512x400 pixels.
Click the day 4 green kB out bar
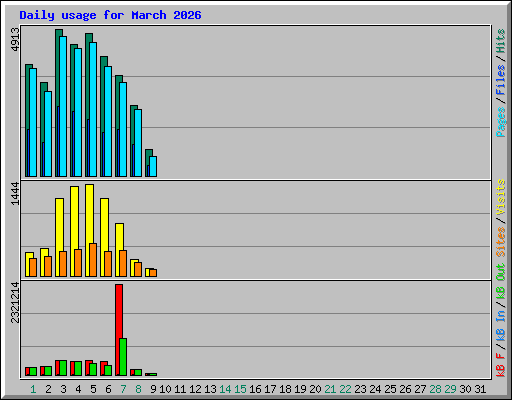click(x=78, y=369)
